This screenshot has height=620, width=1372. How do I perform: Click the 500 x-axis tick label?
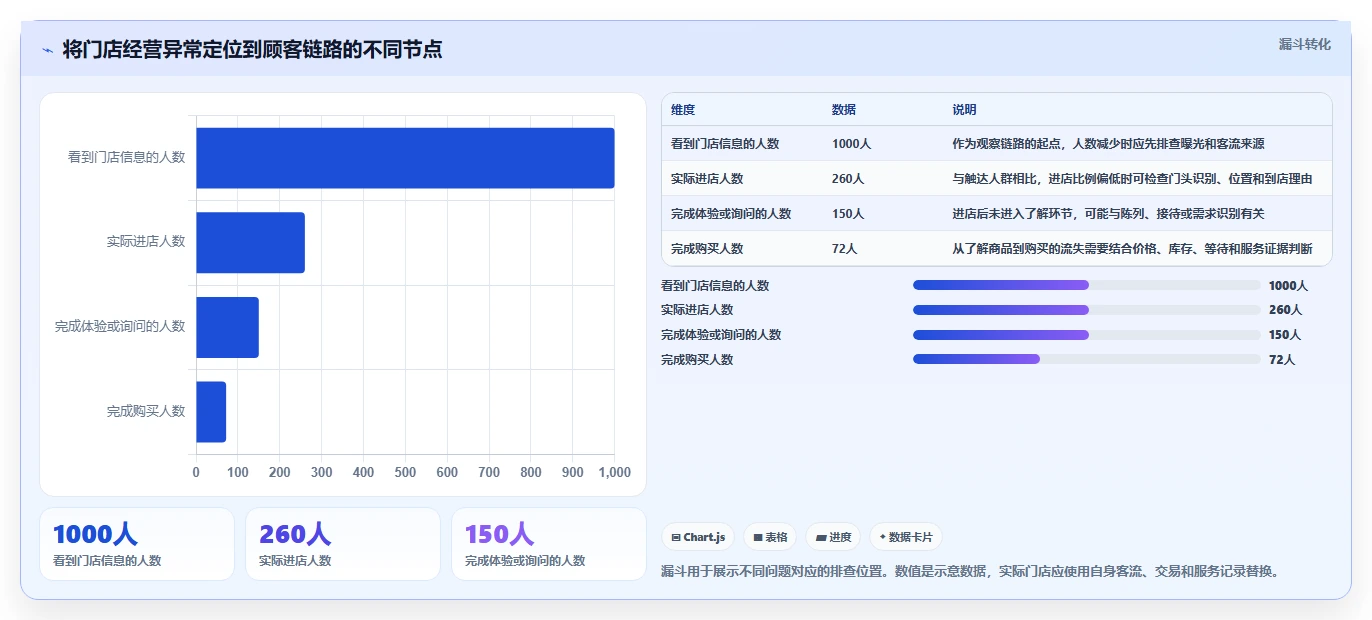405,472
